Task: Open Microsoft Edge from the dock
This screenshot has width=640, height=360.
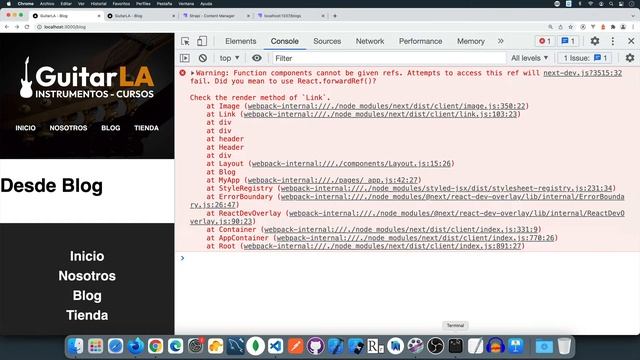Action: coord(176,346)
